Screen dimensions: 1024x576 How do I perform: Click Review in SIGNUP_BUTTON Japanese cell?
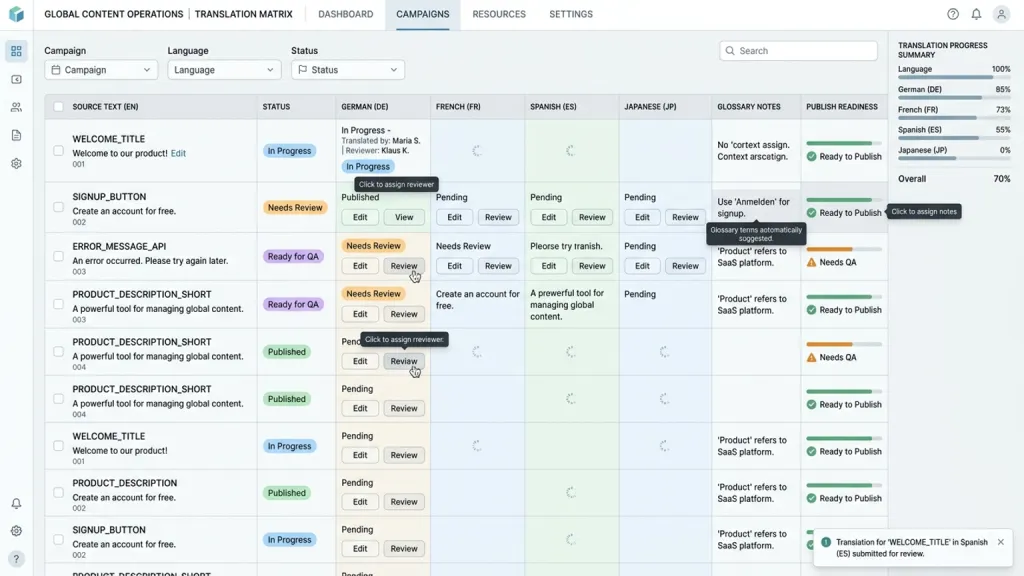685,217
